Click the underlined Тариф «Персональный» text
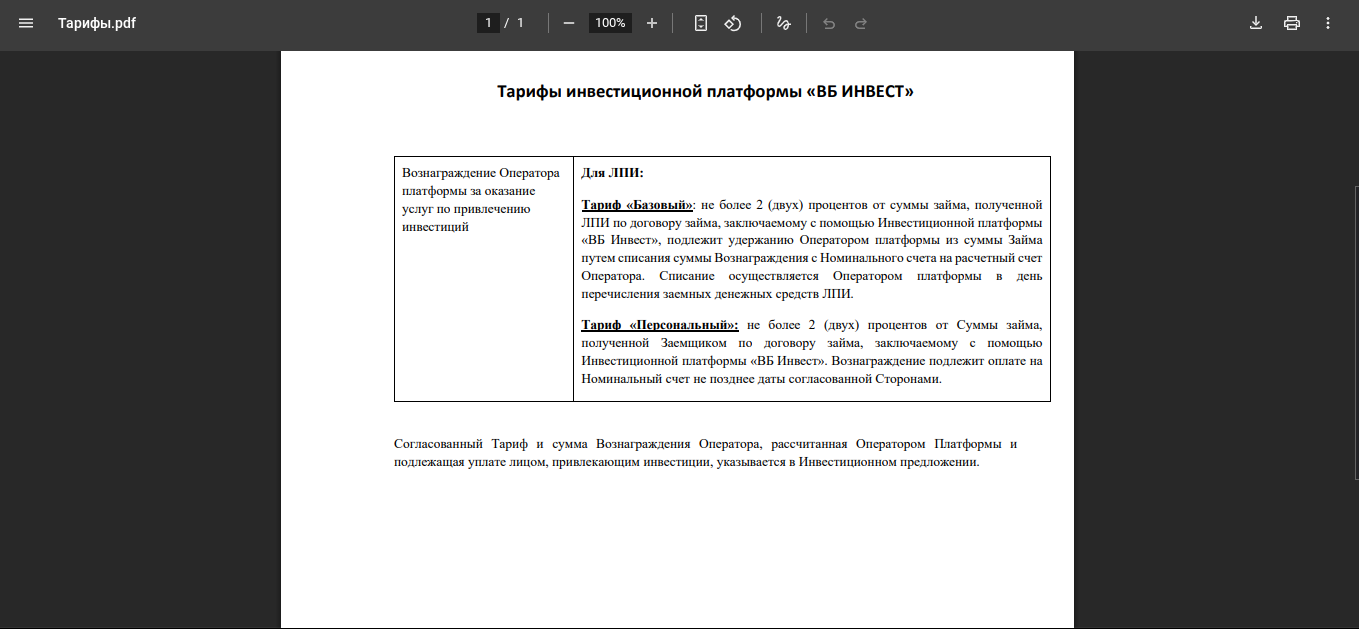The width and height of the screenshot is (1359, 629). [660, 325]
